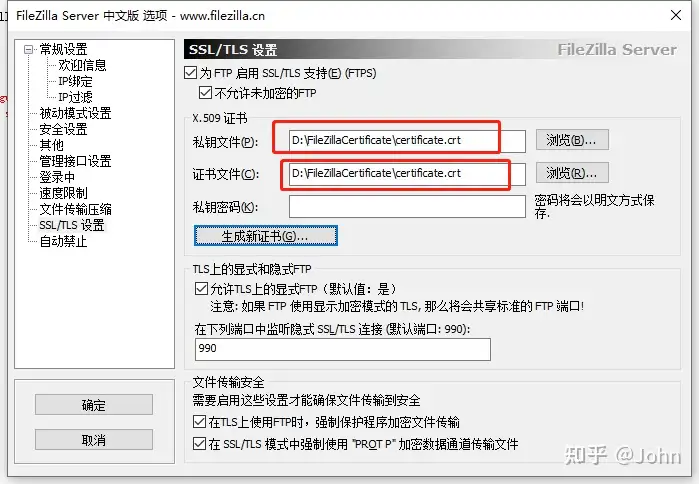This screenshot has height=484, width=699.
Task: Uncheck 不允许未加密的FTP option
Action: pos(205,93)
